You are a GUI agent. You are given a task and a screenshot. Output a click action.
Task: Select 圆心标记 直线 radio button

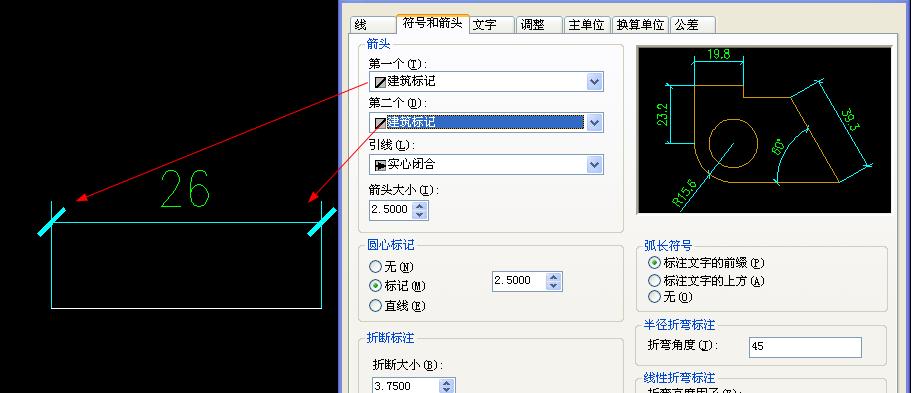[x=375, y=305]
